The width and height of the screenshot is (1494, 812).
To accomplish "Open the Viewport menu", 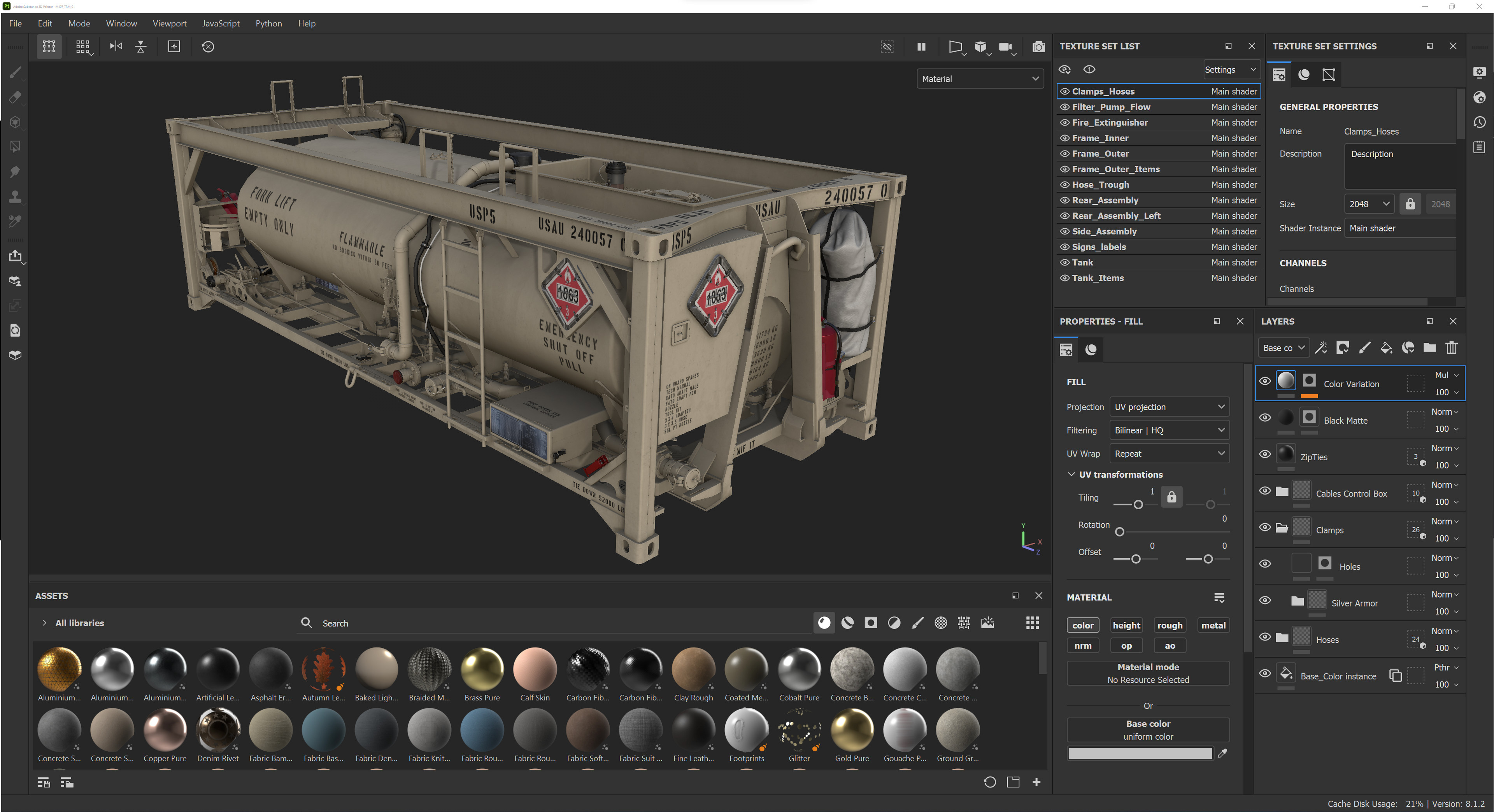I will point(169,23).
